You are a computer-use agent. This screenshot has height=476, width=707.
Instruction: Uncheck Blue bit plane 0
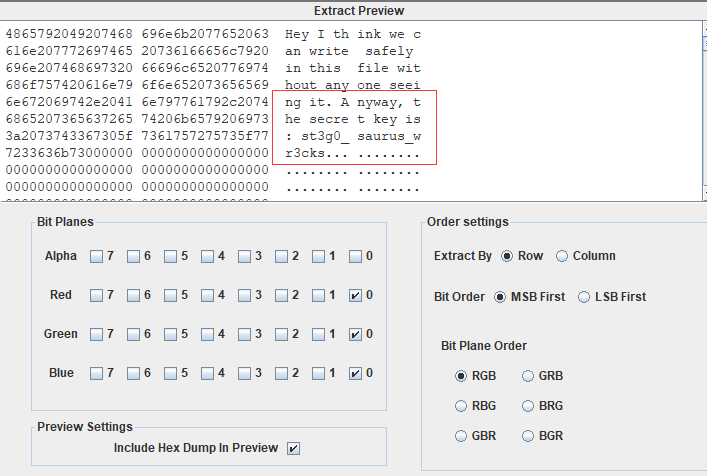pyautogui.click(x=355, y=373)
